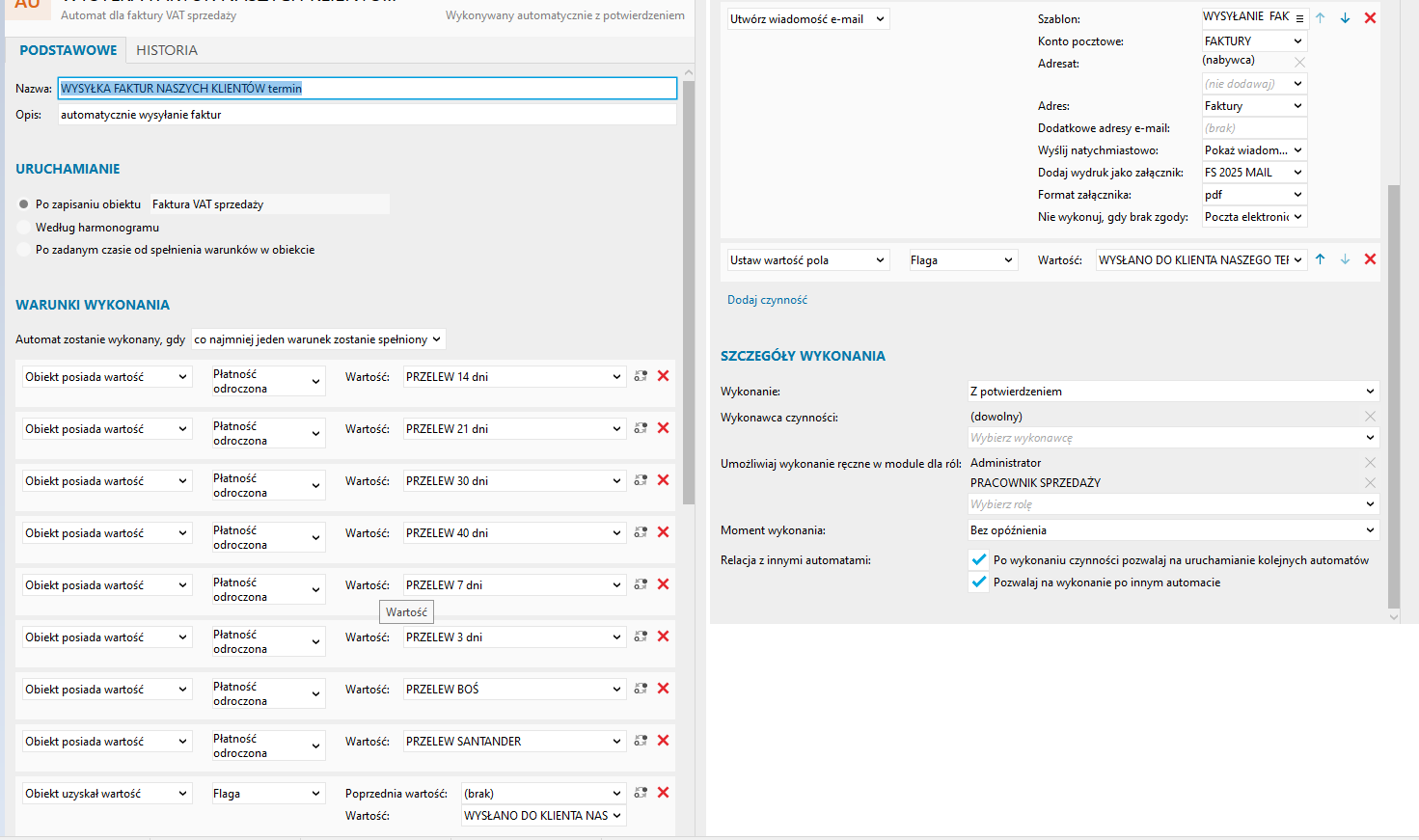Switch to the HISTORIA tab
The width and height of the screenshot is (1419, 840).
point(167,50)
